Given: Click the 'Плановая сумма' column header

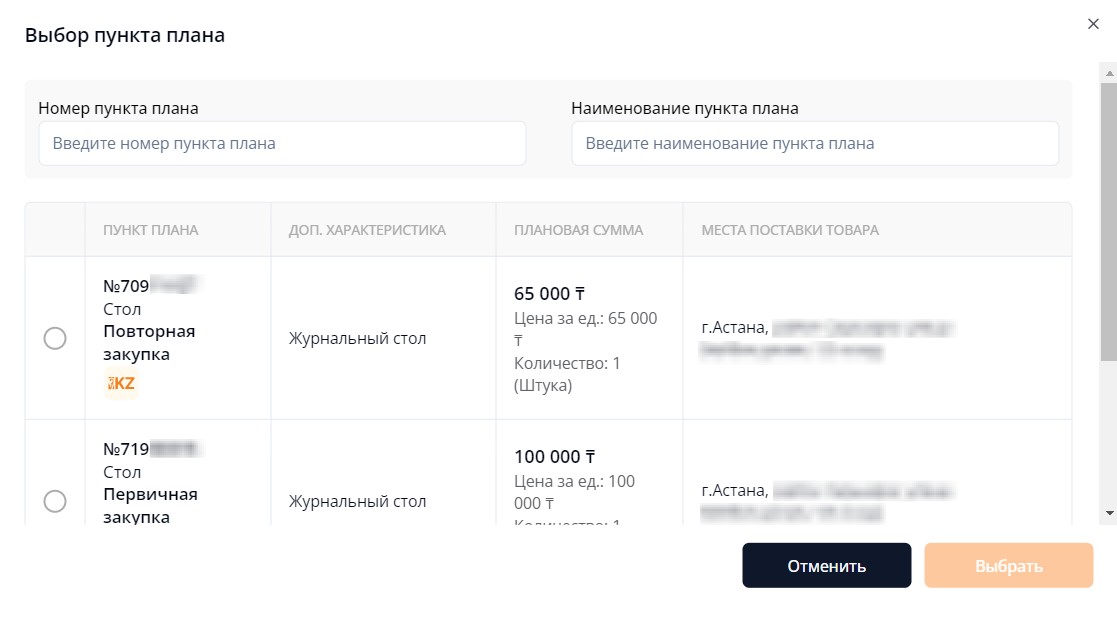Looking at the screenshot, I should pos(578,230).
